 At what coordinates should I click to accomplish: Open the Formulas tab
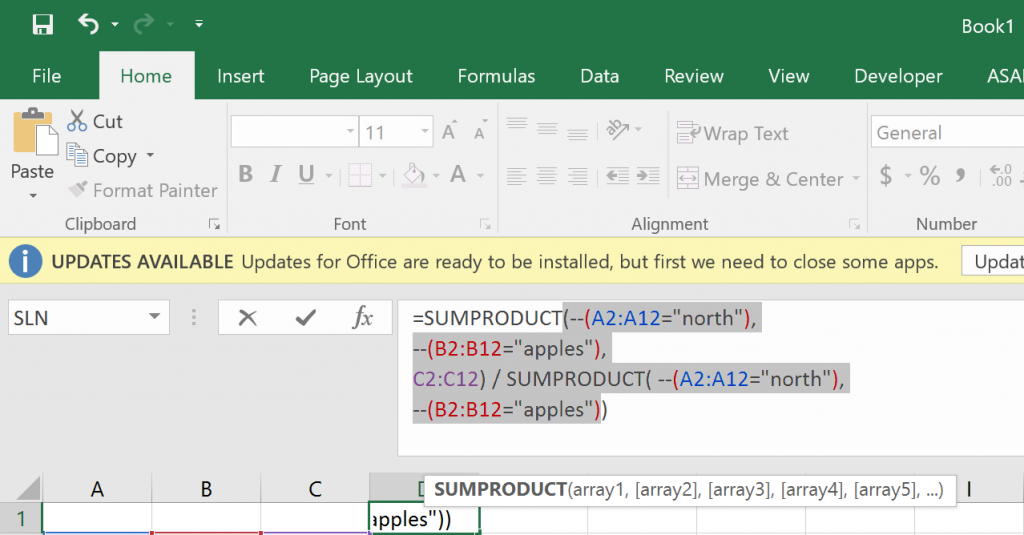click(496, 76)
